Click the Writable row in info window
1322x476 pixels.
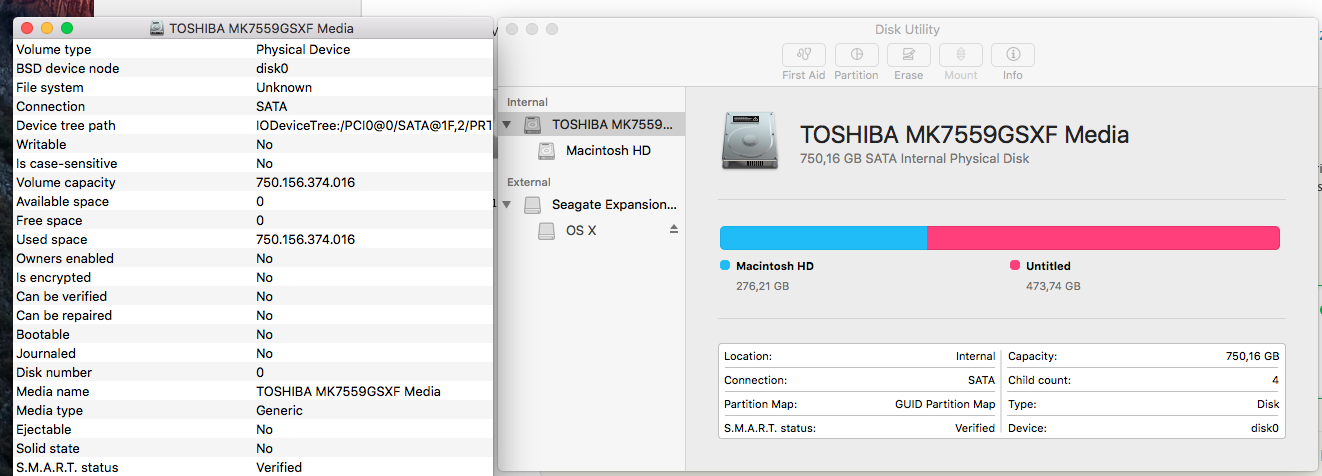[253, 144]
